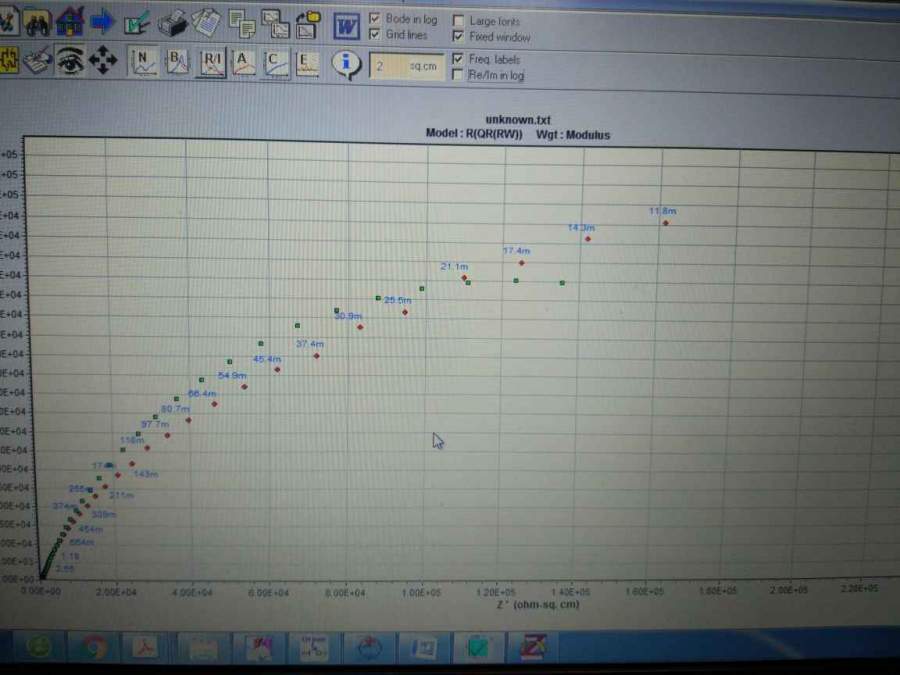Click the yellow circuit model icon

(8, 60)
